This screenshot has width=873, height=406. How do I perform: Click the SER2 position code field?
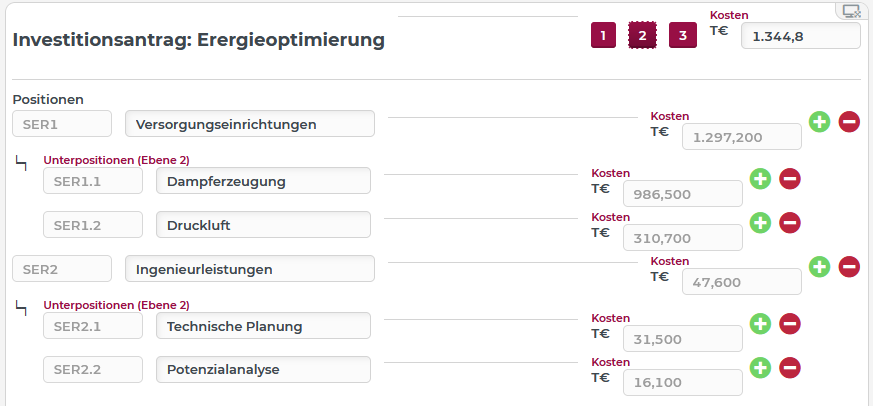coord(62,269)
